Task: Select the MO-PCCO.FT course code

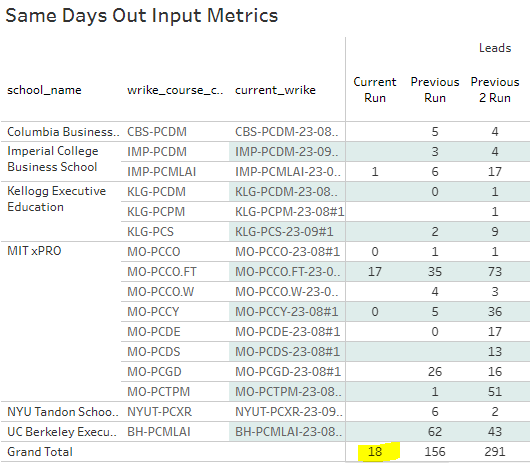Action: pyautogui.click(x=162, y=272)
